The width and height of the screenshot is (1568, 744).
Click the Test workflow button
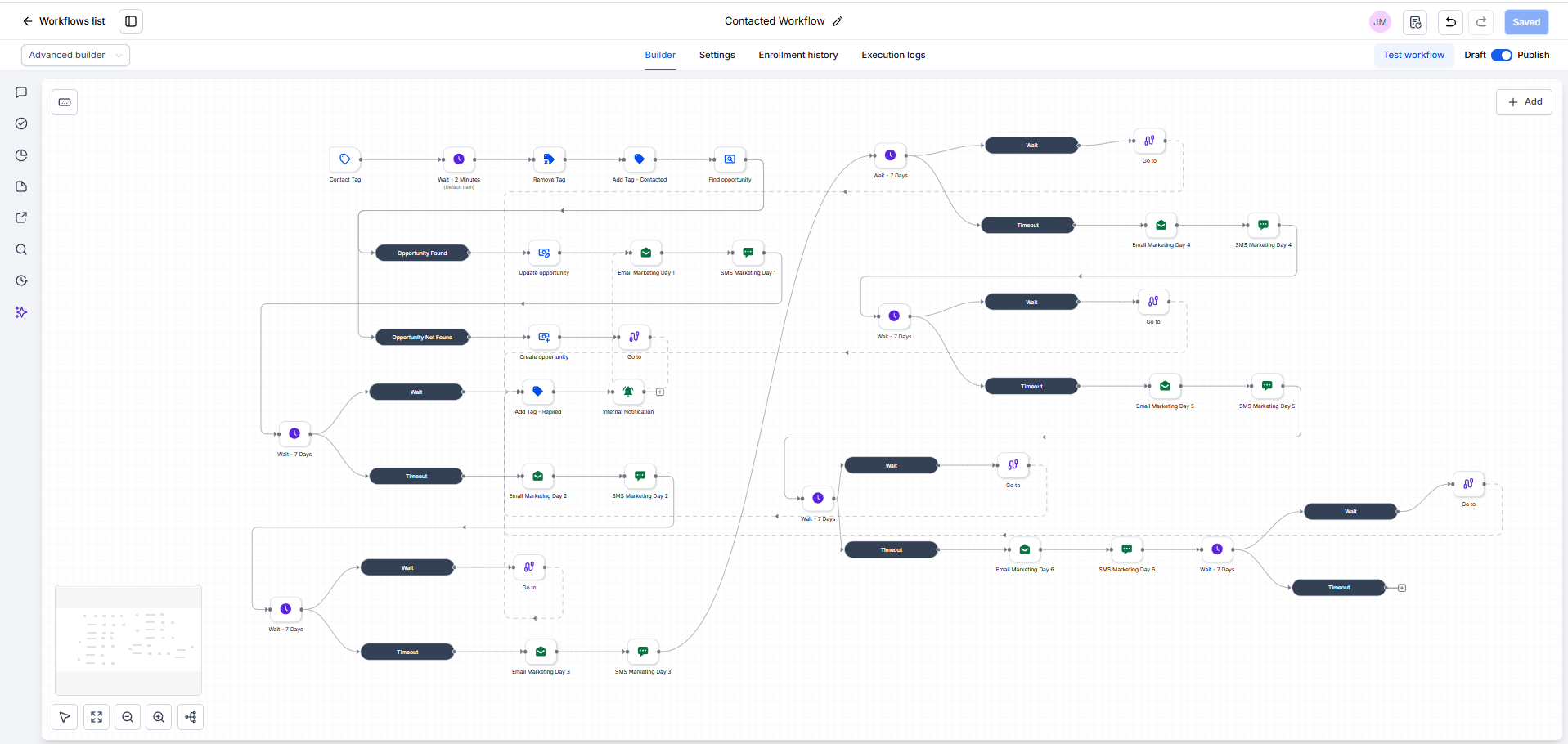point(1413,55)
